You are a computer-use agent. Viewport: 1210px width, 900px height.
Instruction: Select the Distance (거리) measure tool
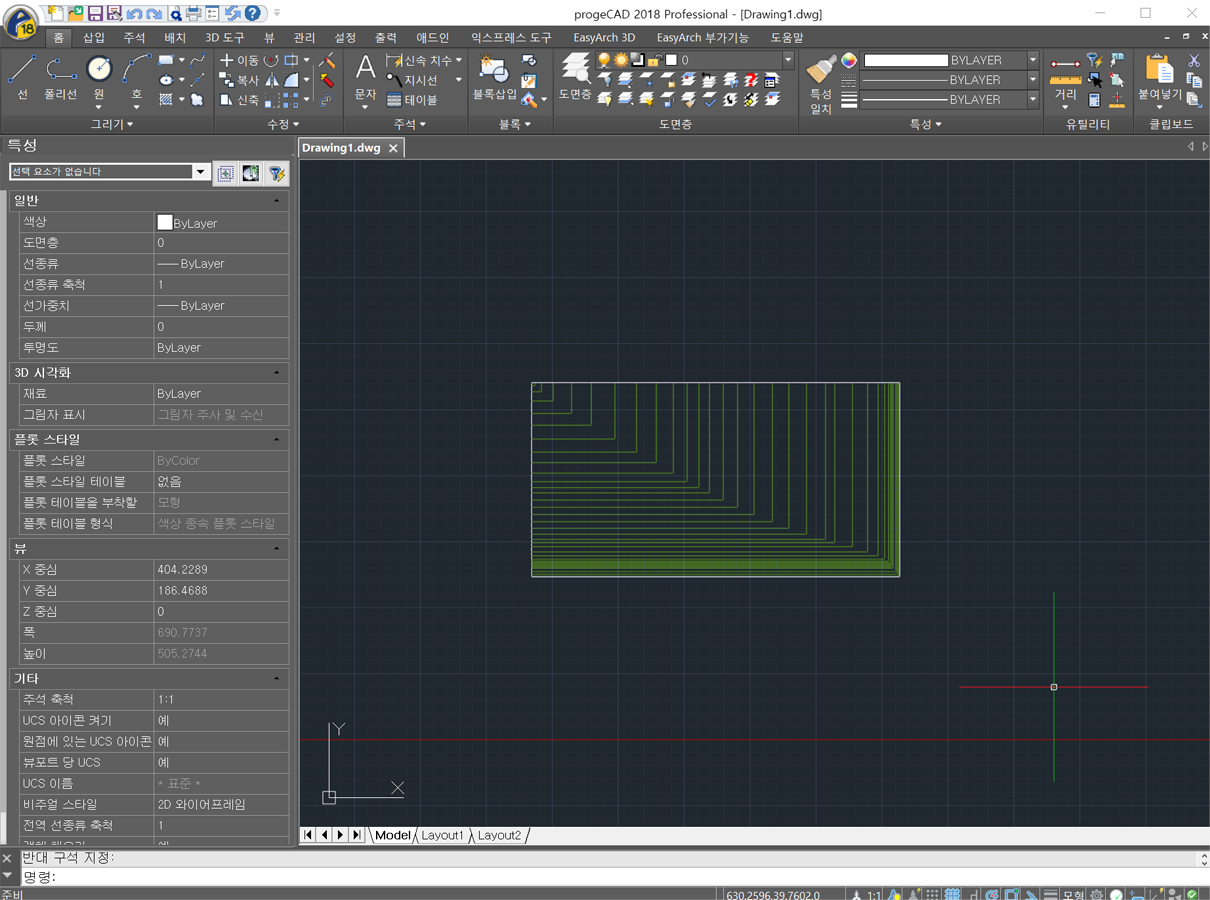tap(1065, 72)
